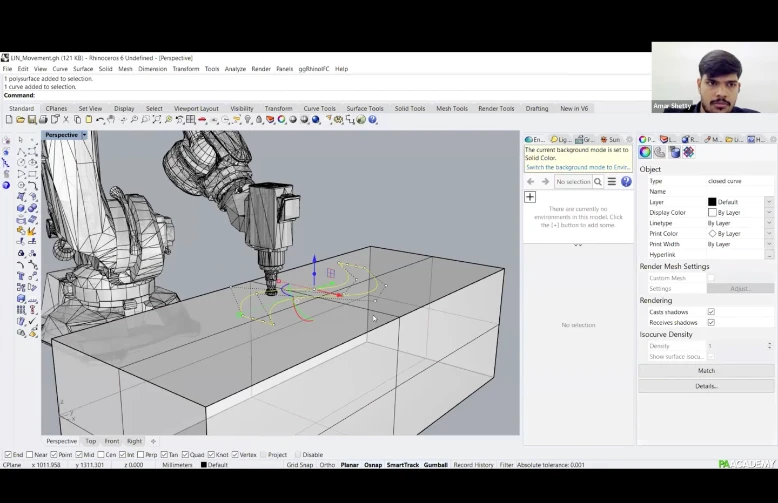Click the Match button

[x=706, y=371]
